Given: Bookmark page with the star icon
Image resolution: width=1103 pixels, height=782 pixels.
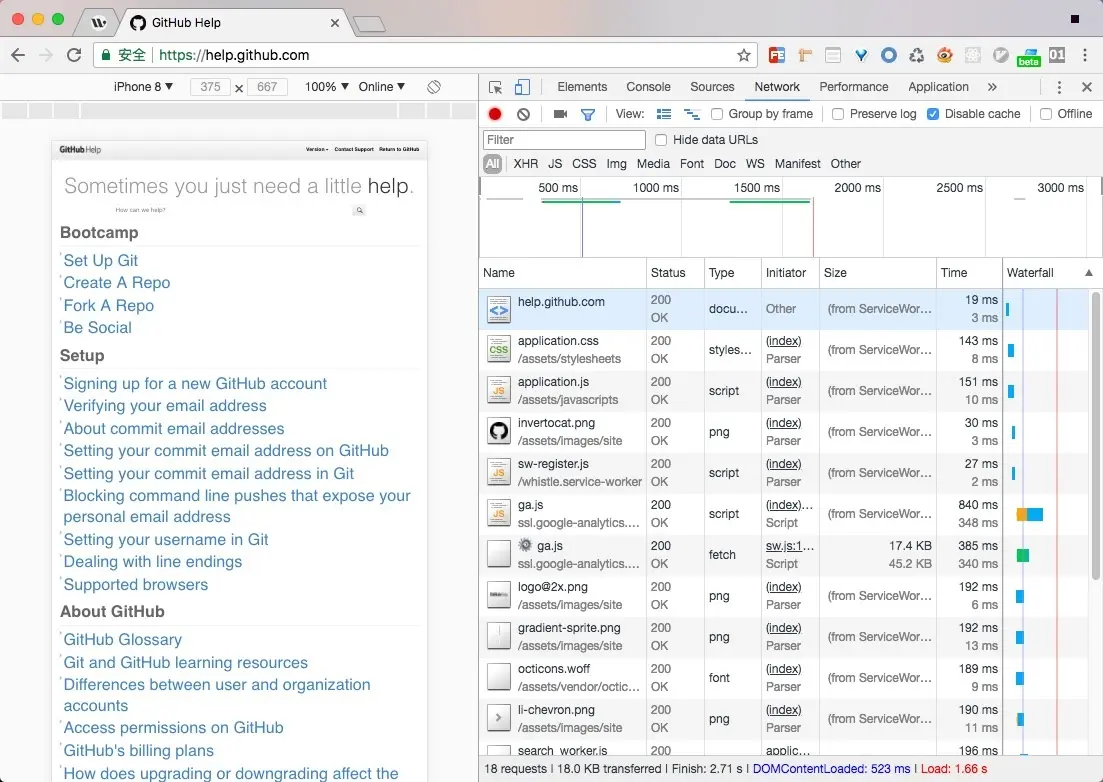Looking at the screenshot, I should [744, 55].
